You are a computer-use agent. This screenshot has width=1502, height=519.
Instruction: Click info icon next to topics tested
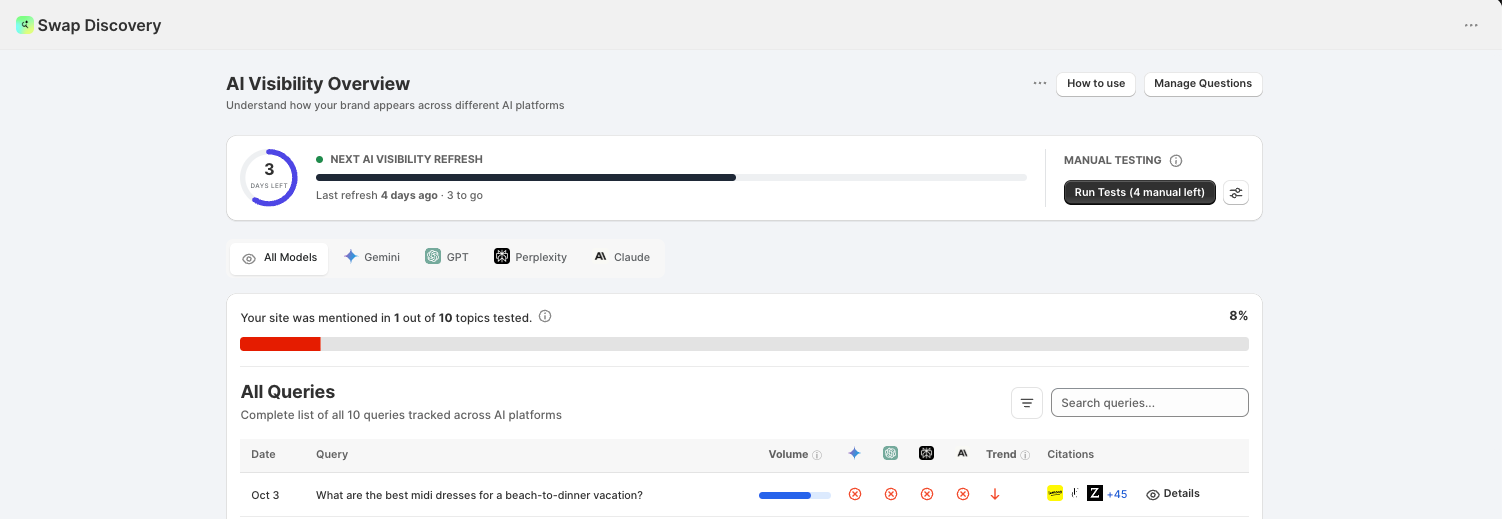click(x=545, y=317)
